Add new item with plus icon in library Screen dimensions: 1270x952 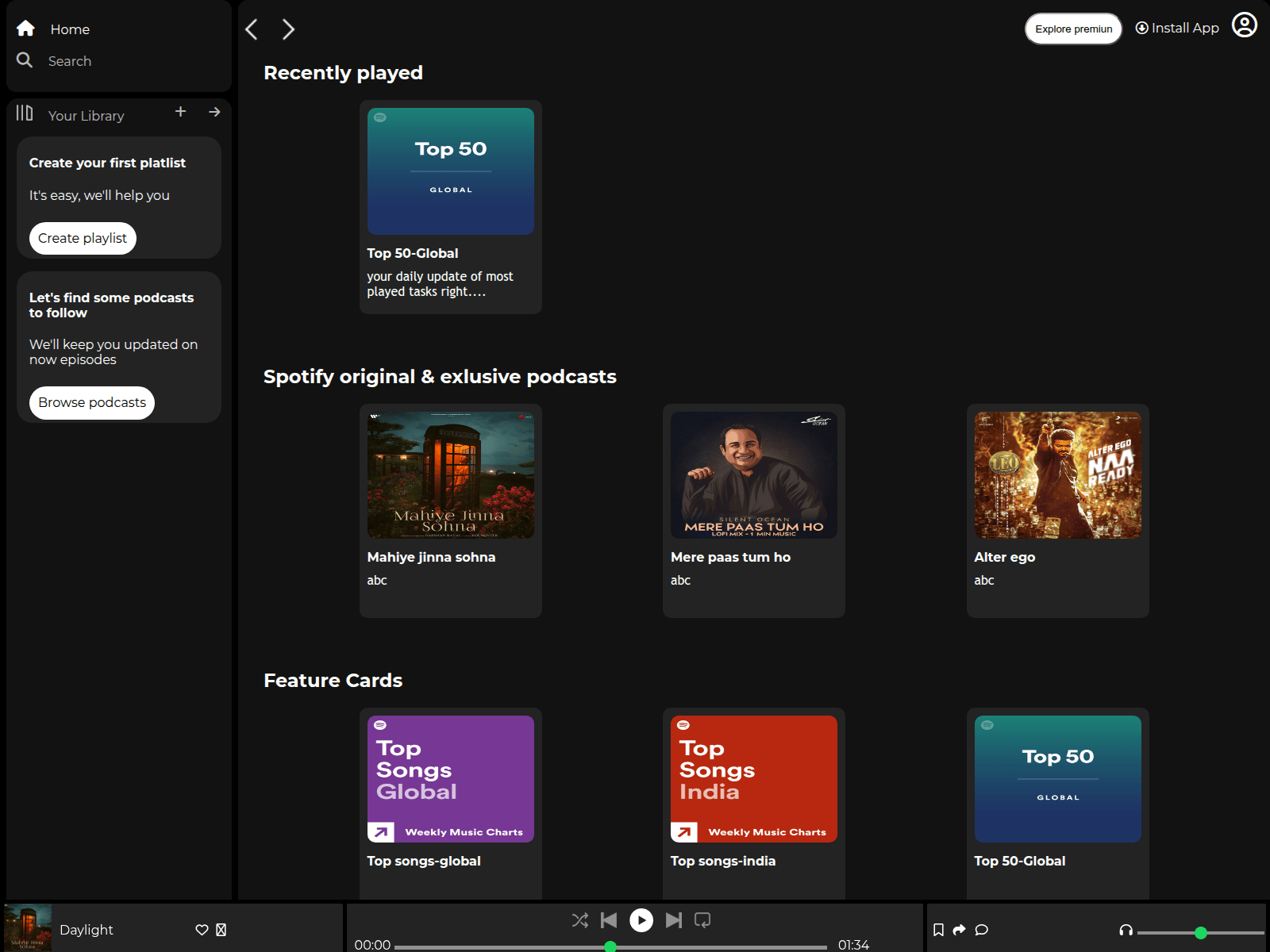(180, 112)
